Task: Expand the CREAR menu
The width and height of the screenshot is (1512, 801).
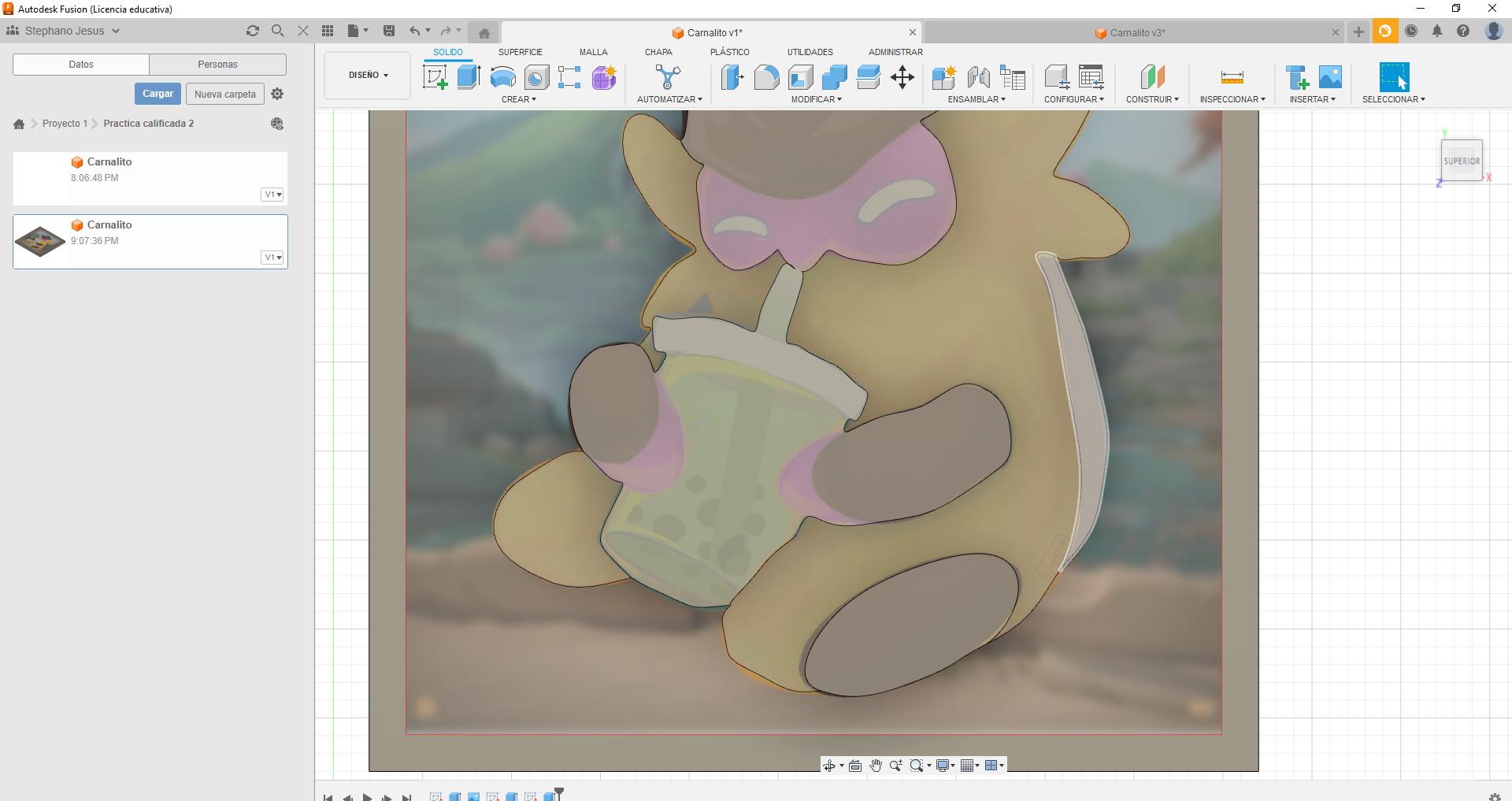Action: pyautogui.click(x=519, y=99)
